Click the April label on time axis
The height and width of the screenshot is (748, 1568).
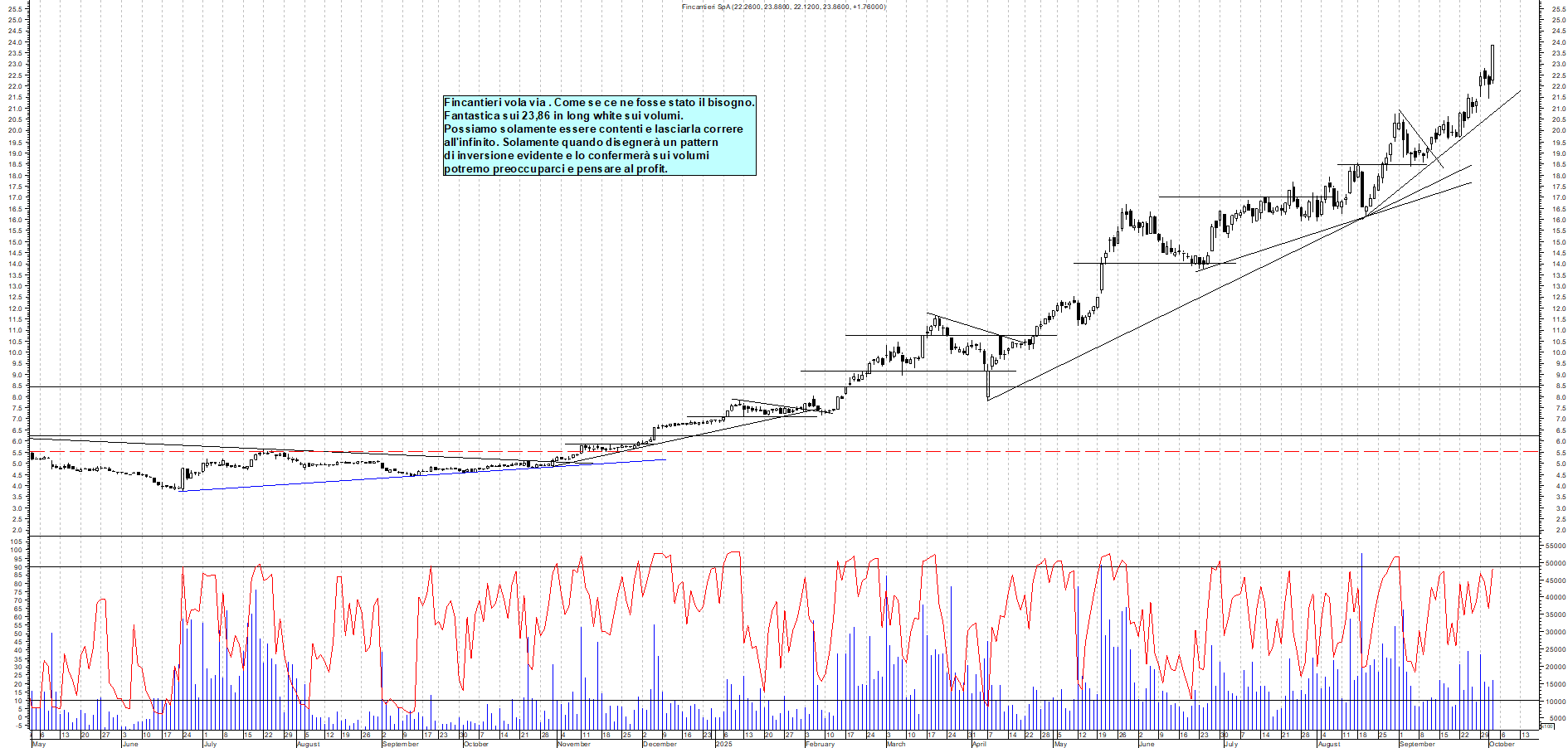tap(979, 744)
